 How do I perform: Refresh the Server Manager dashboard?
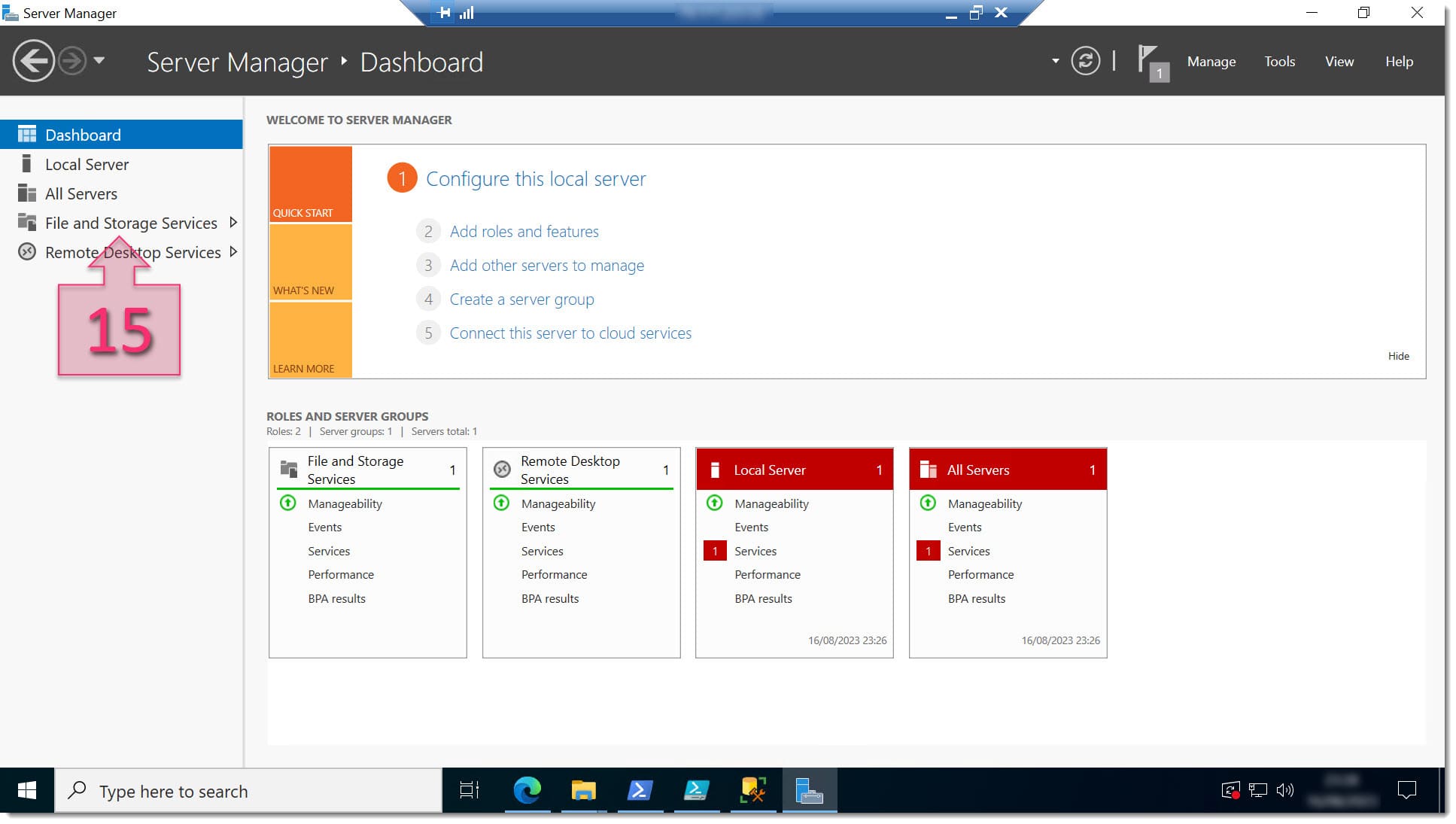(x=1085, y=61)
